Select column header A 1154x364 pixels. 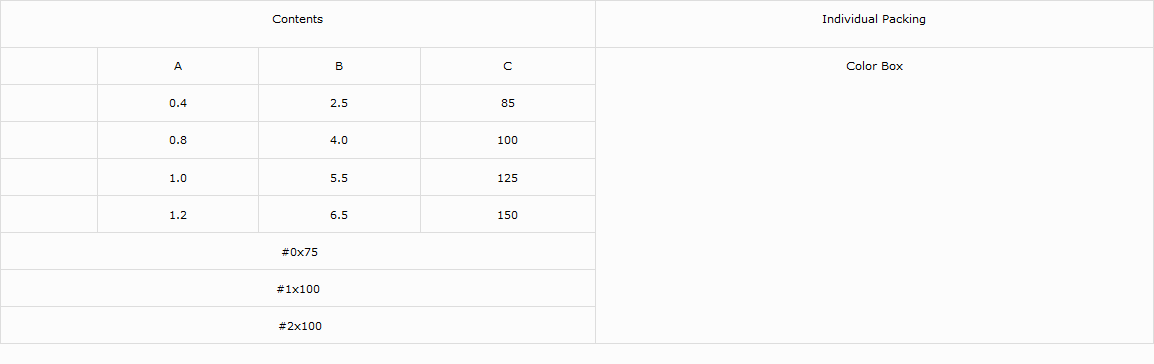[177, 66]
